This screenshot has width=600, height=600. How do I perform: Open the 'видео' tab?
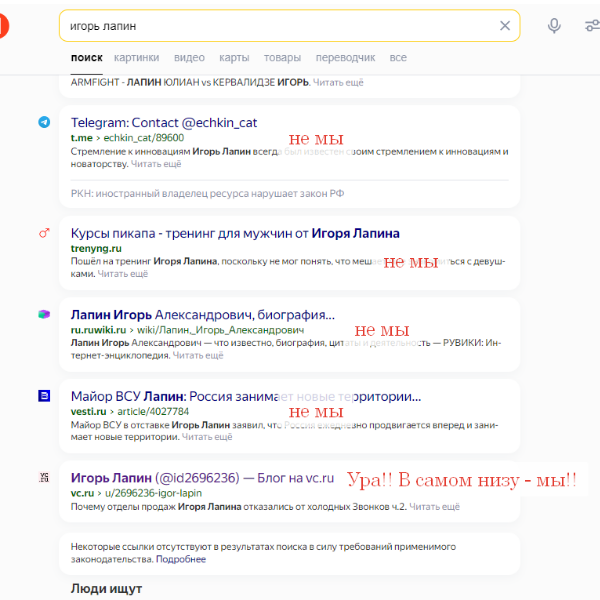[x=189, y=58]
